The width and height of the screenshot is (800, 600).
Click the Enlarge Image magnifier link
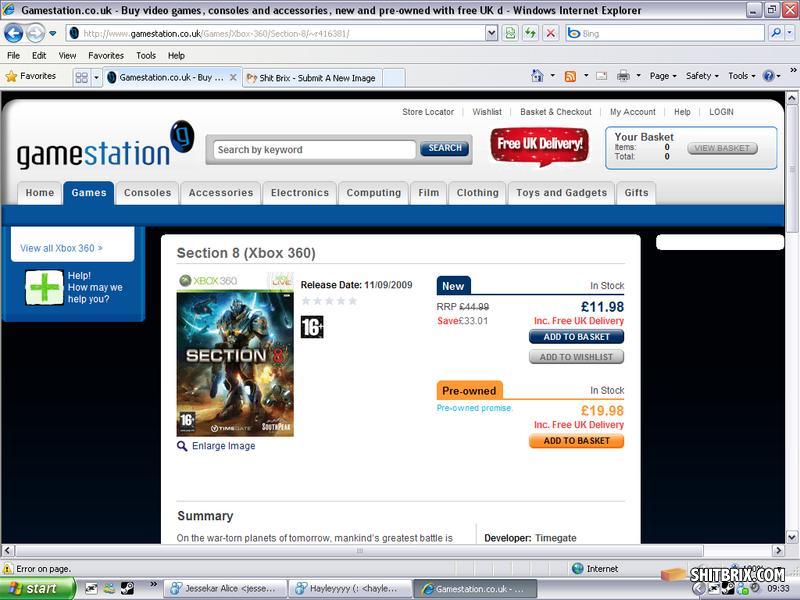click(x=216, y=446)
